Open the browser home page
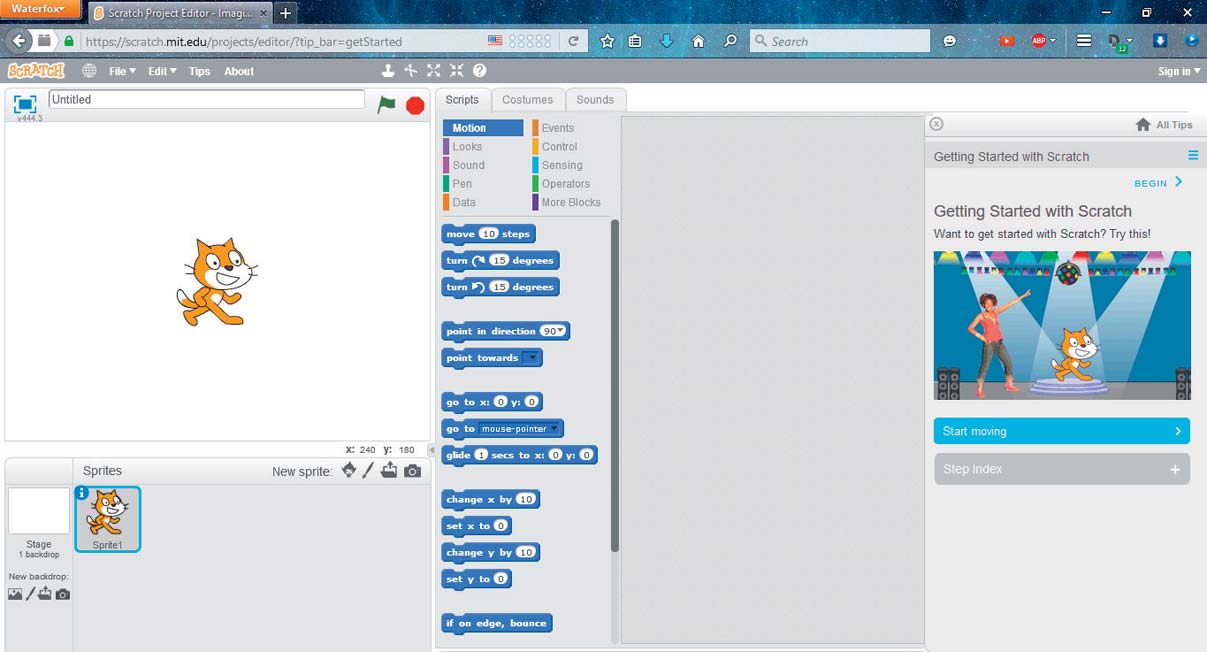 pyautogui.click(x=699, y=41)
